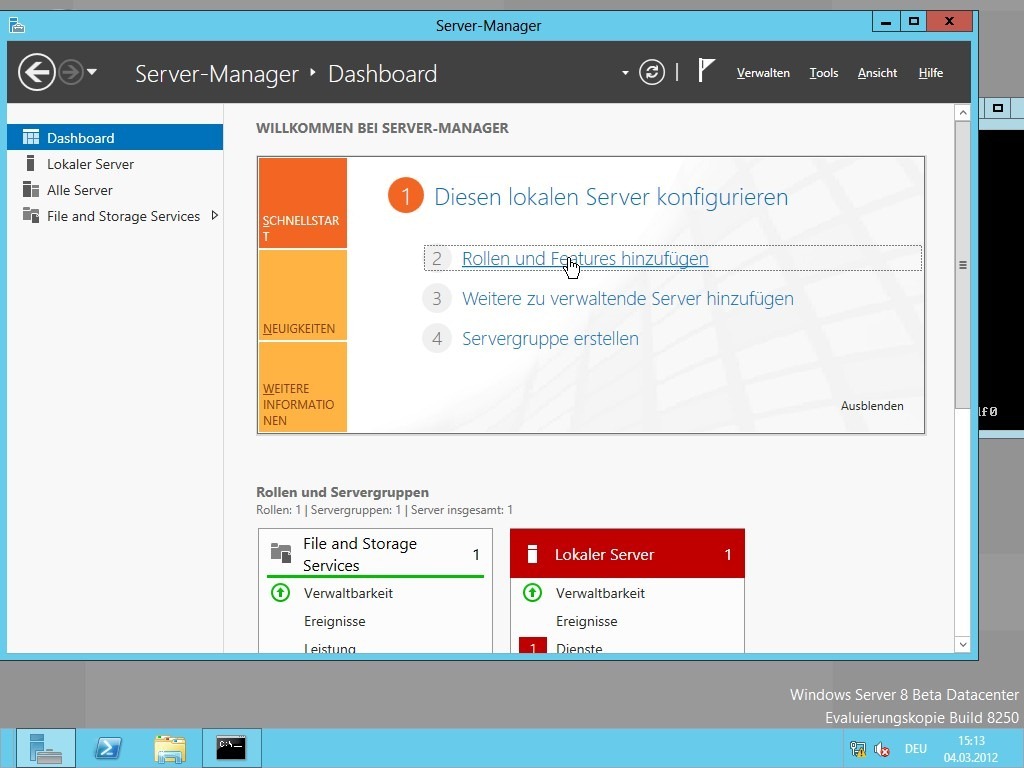
Task: Click Dienste in Lokaler Server tile
Action: [579, 647]
